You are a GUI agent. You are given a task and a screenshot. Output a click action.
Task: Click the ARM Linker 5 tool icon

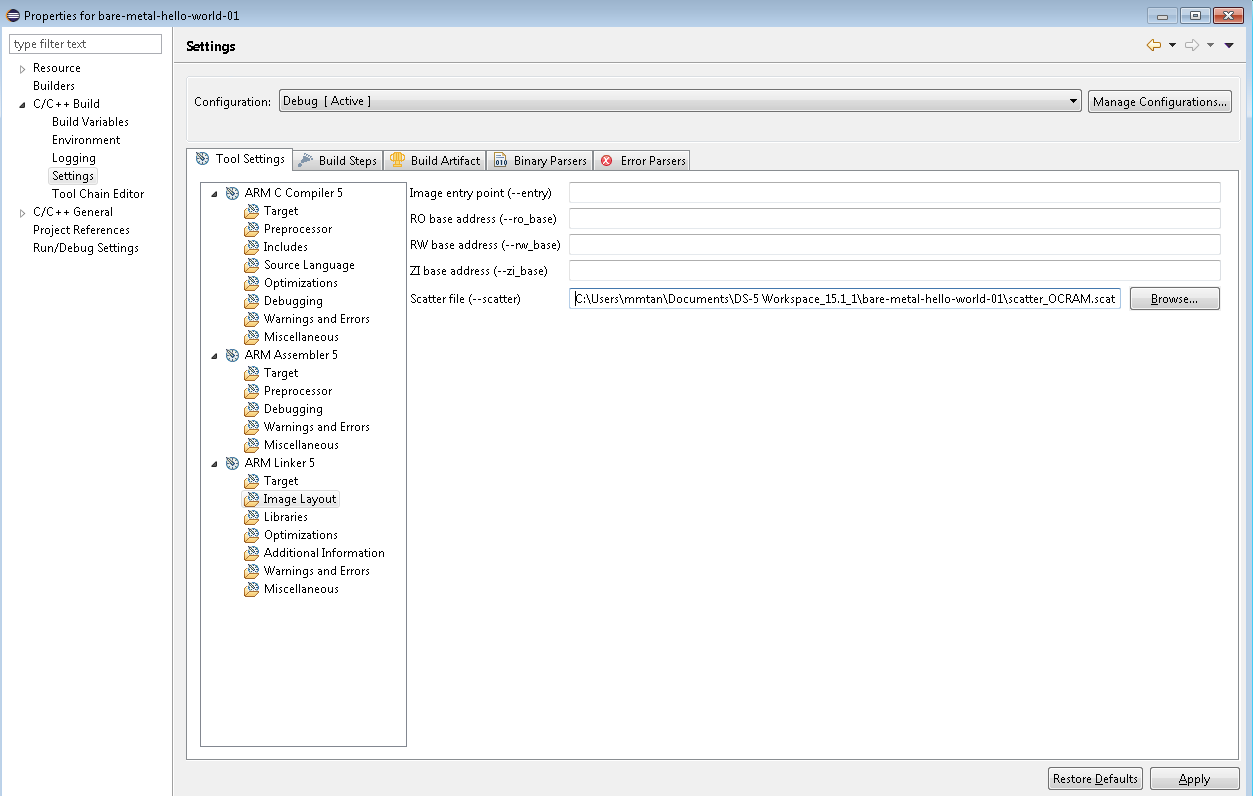(x=232, y=463)
